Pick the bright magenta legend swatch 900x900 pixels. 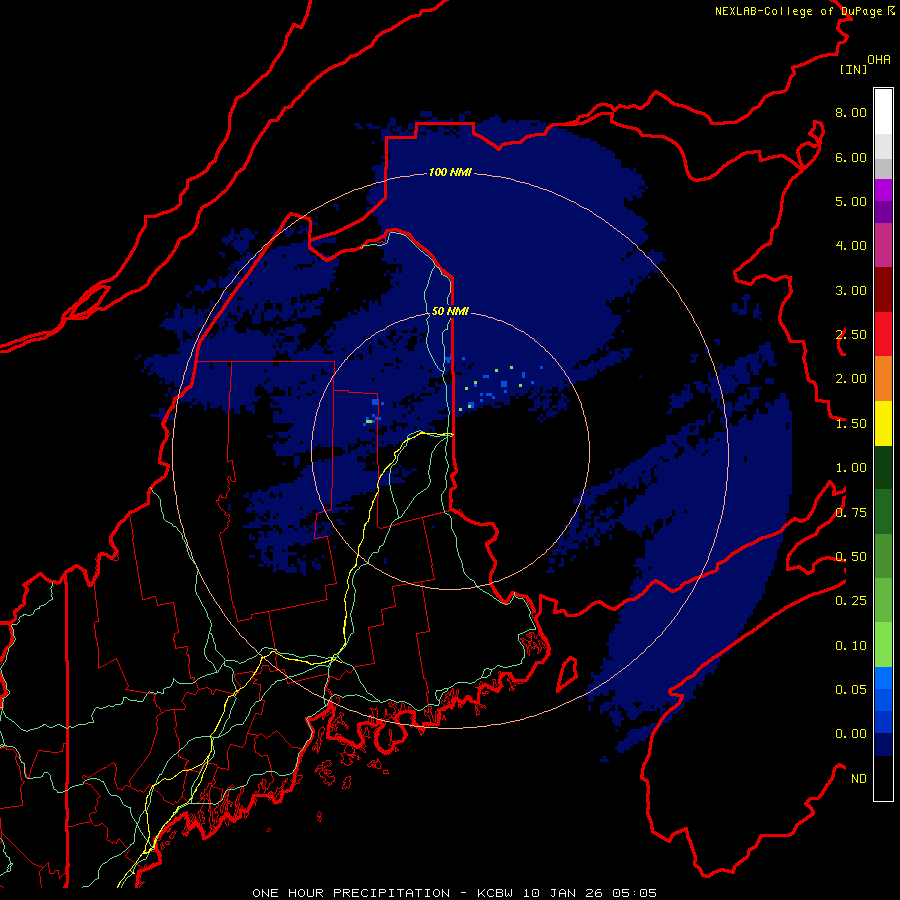click(x=883, y=190)
